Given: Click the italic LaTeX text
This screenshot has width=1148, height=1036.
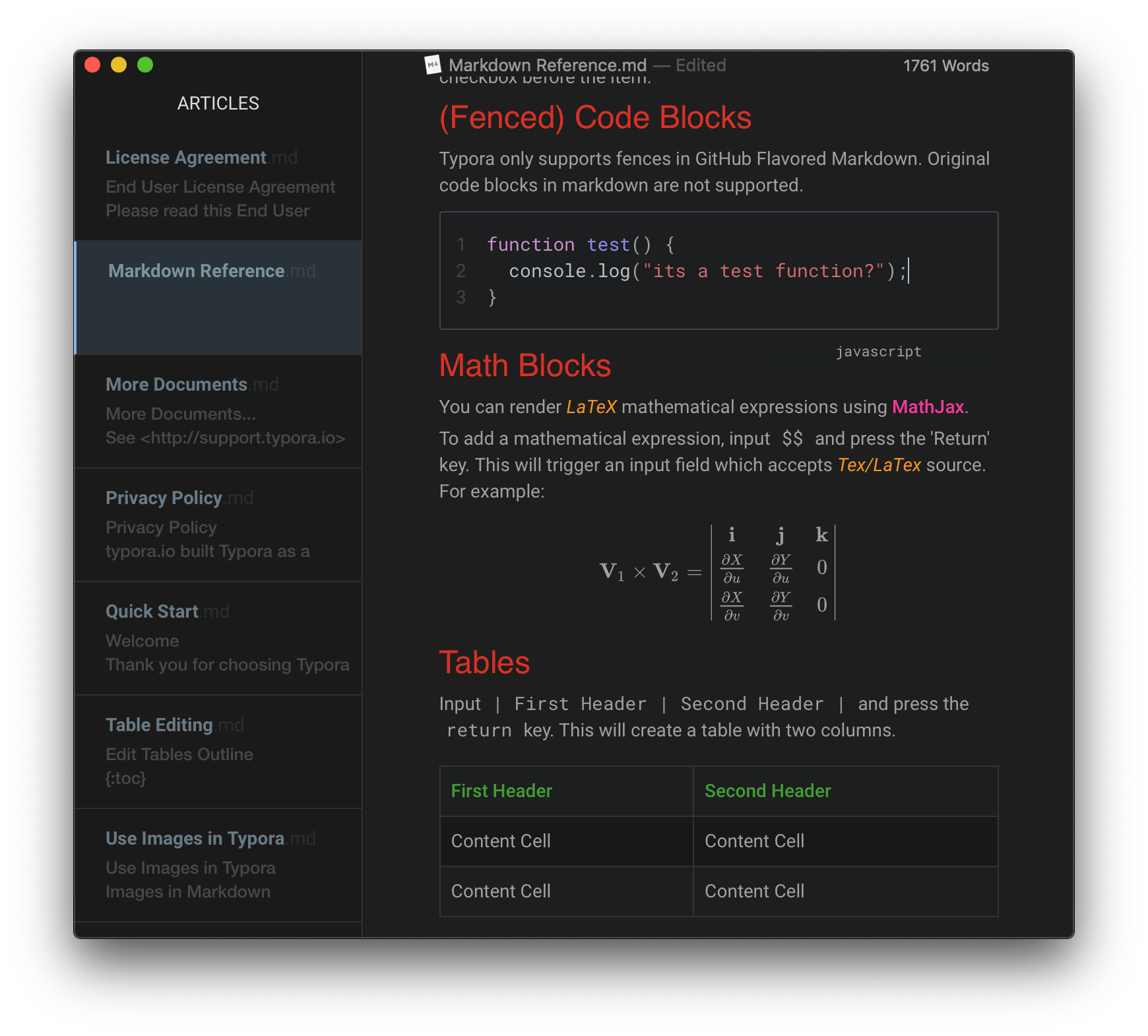Looking at the screenshot, I should (591, 406).
